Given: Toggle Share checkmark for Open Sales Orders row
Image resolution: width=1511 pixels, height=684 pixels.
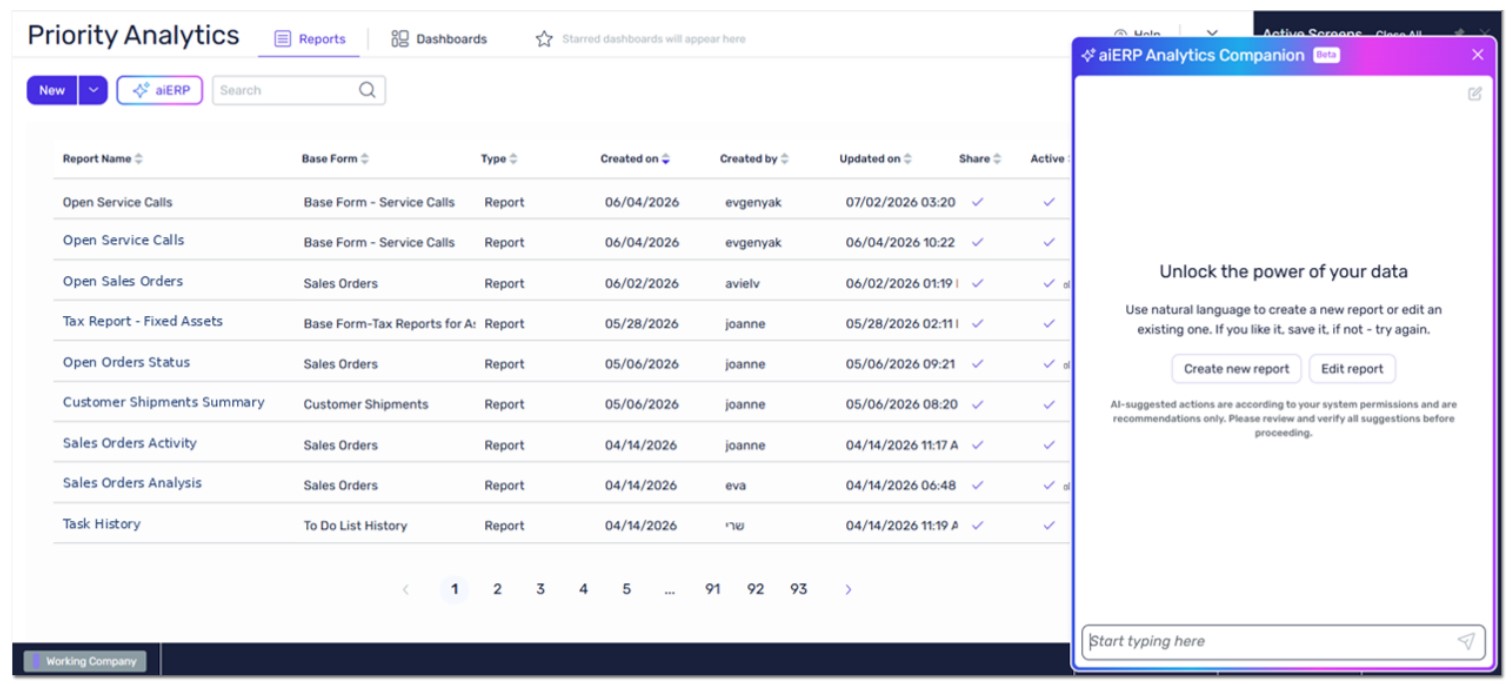Looking at the screenshot, I should click(x=978, y=283).
